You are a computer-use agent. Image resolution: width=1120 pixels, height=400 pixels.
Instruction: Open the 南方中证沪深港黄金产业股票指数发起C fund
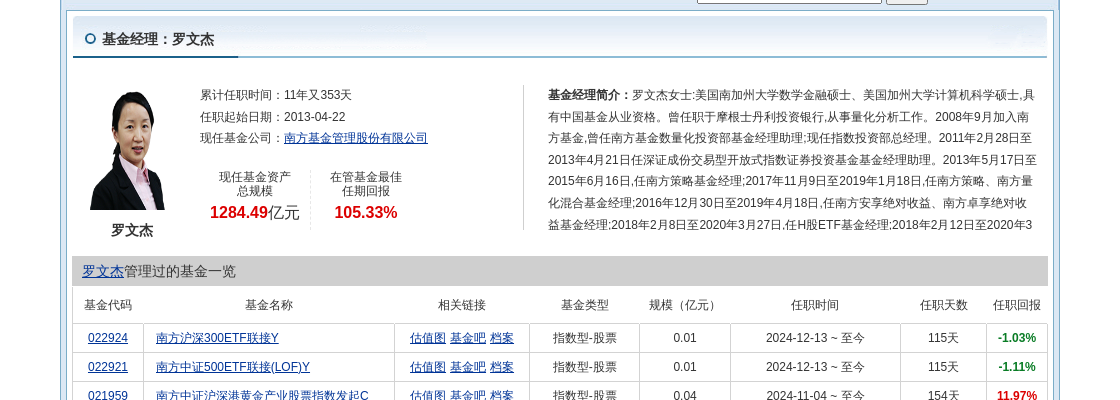(x=262, y=395)
